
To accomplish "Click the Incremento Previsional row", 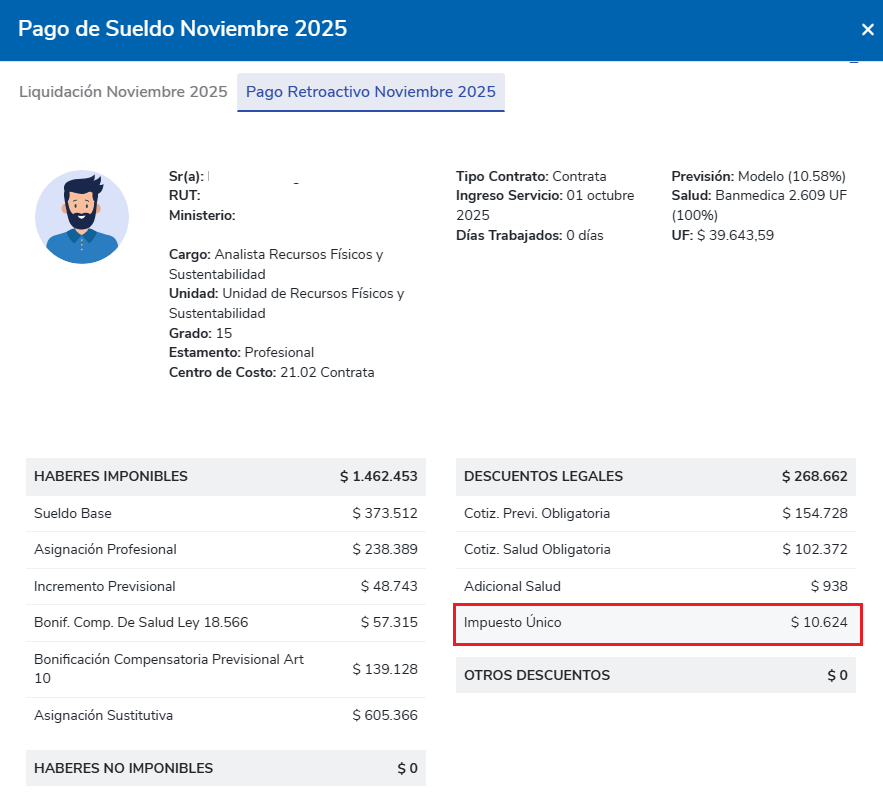I will click(225, 586).
